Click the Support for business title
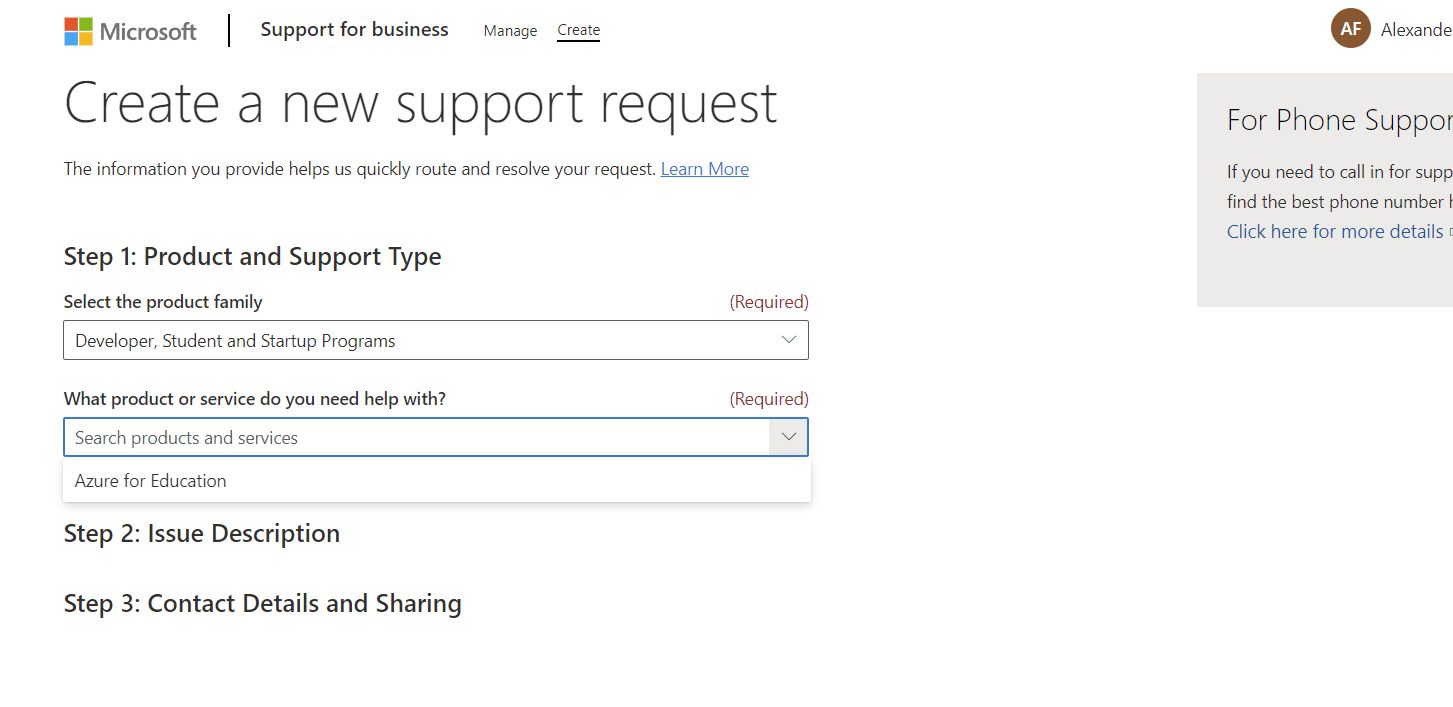Screen dimensions: 1453x707 click(x=354, y=30)
